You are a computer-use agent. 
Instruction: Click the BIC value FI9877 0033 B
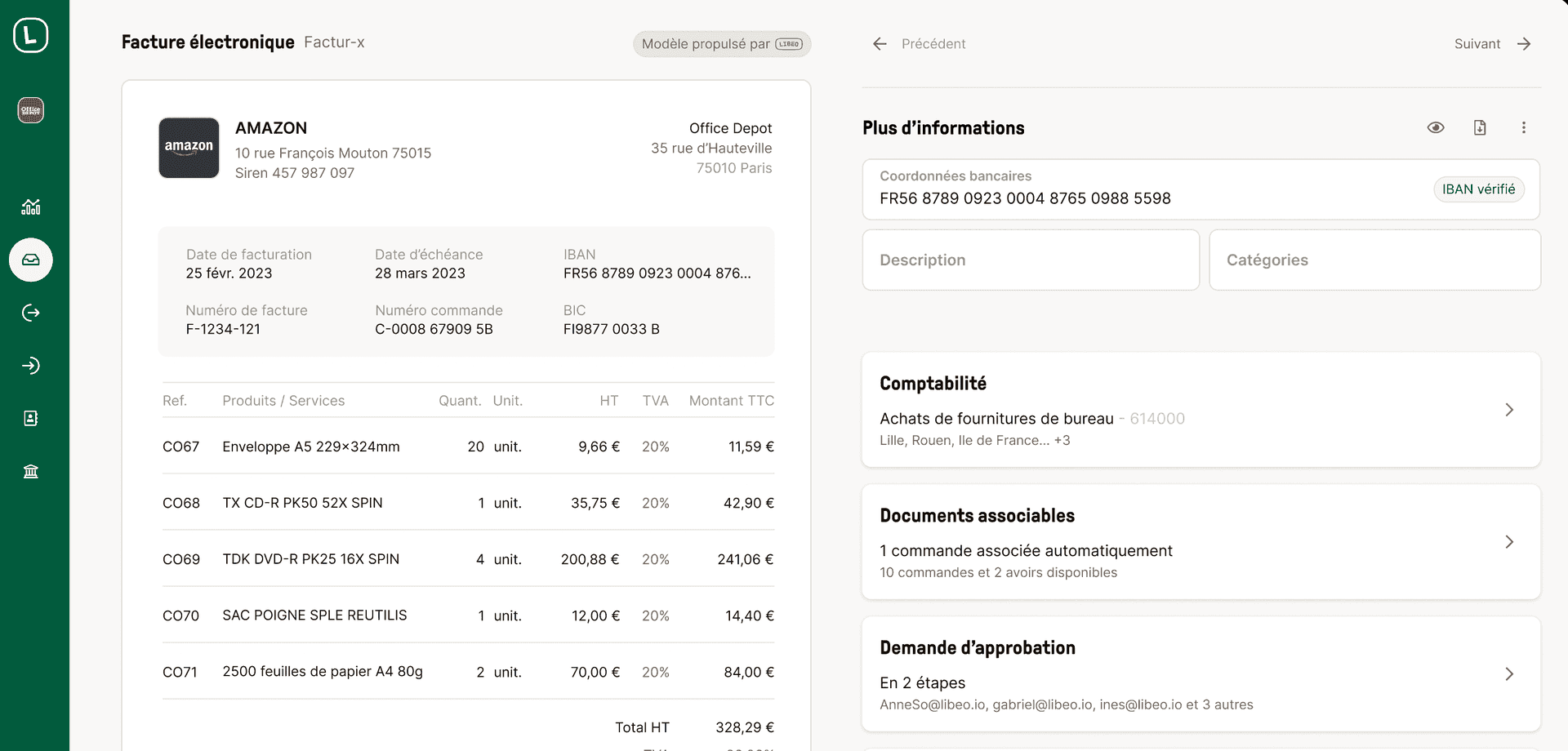click(x=611, y=329)
